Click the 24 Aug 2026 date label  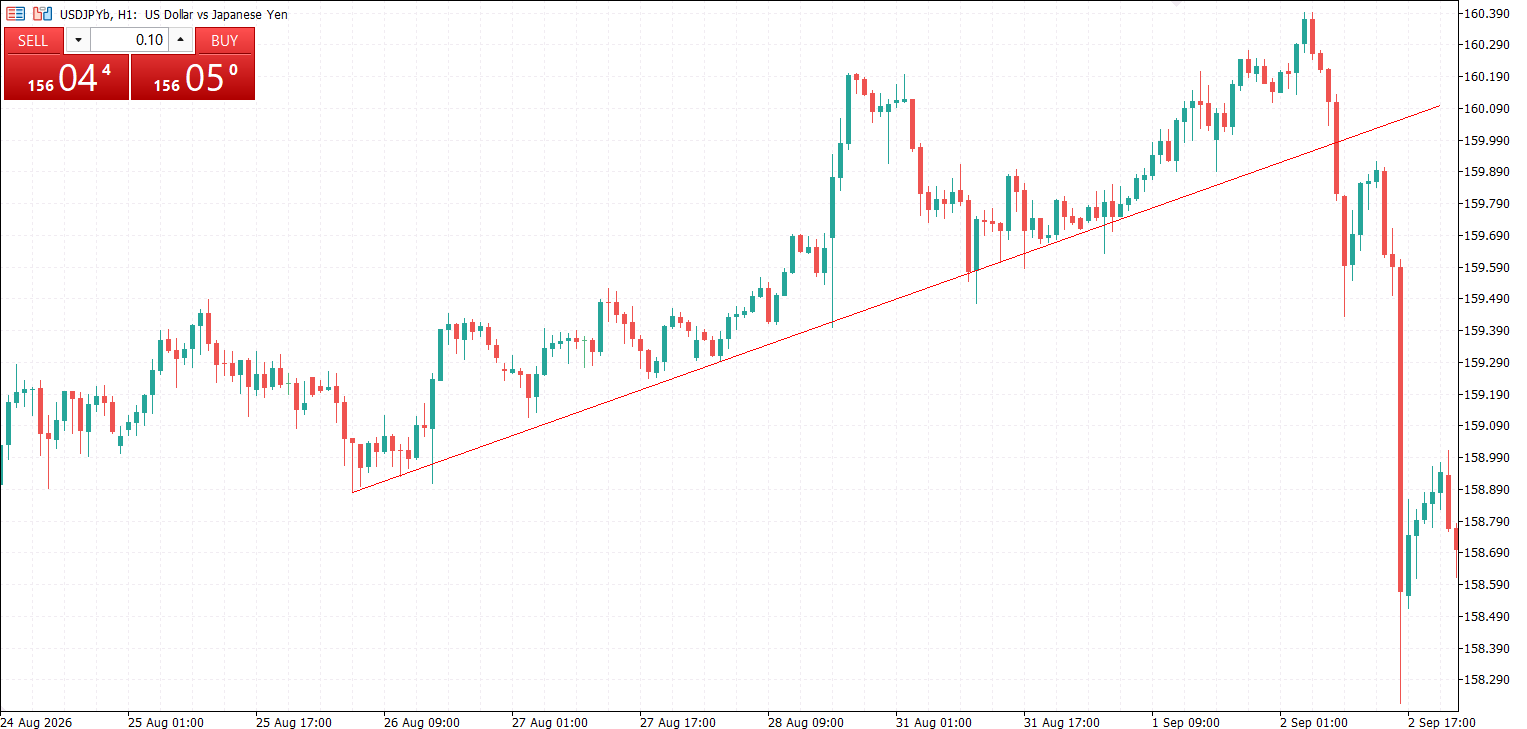click(36, 722)
